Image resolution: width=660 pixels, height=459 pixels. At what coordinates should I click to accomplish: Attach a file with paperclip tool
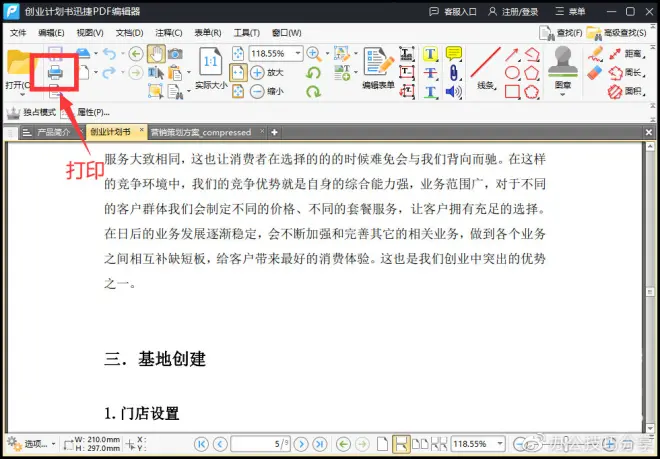454,72
